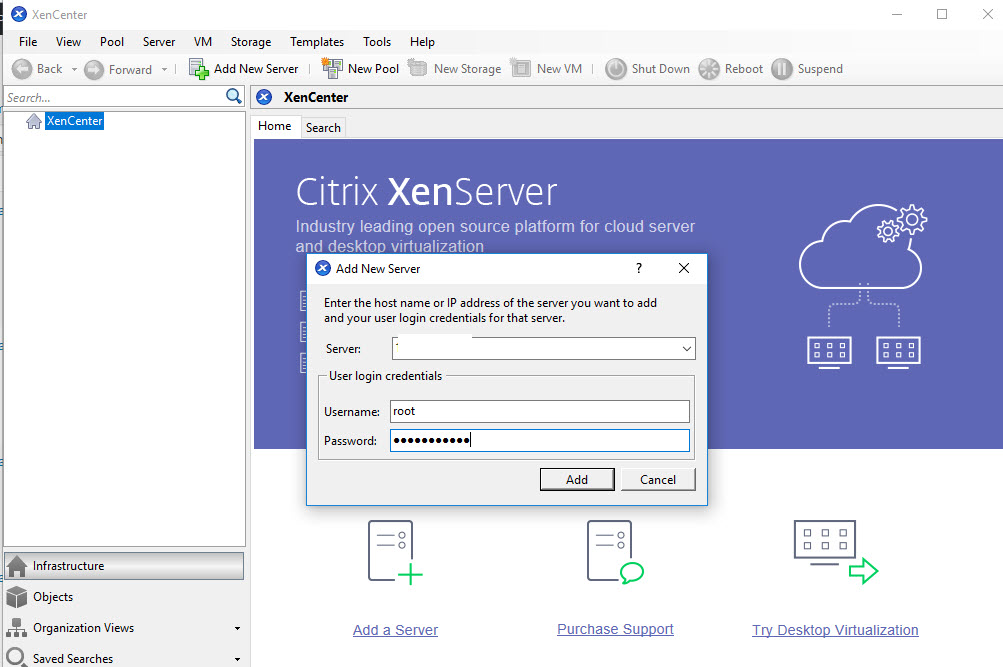1003x667 pixels.
Task: Expand the Server address dropdown
Action: point(686,349)
